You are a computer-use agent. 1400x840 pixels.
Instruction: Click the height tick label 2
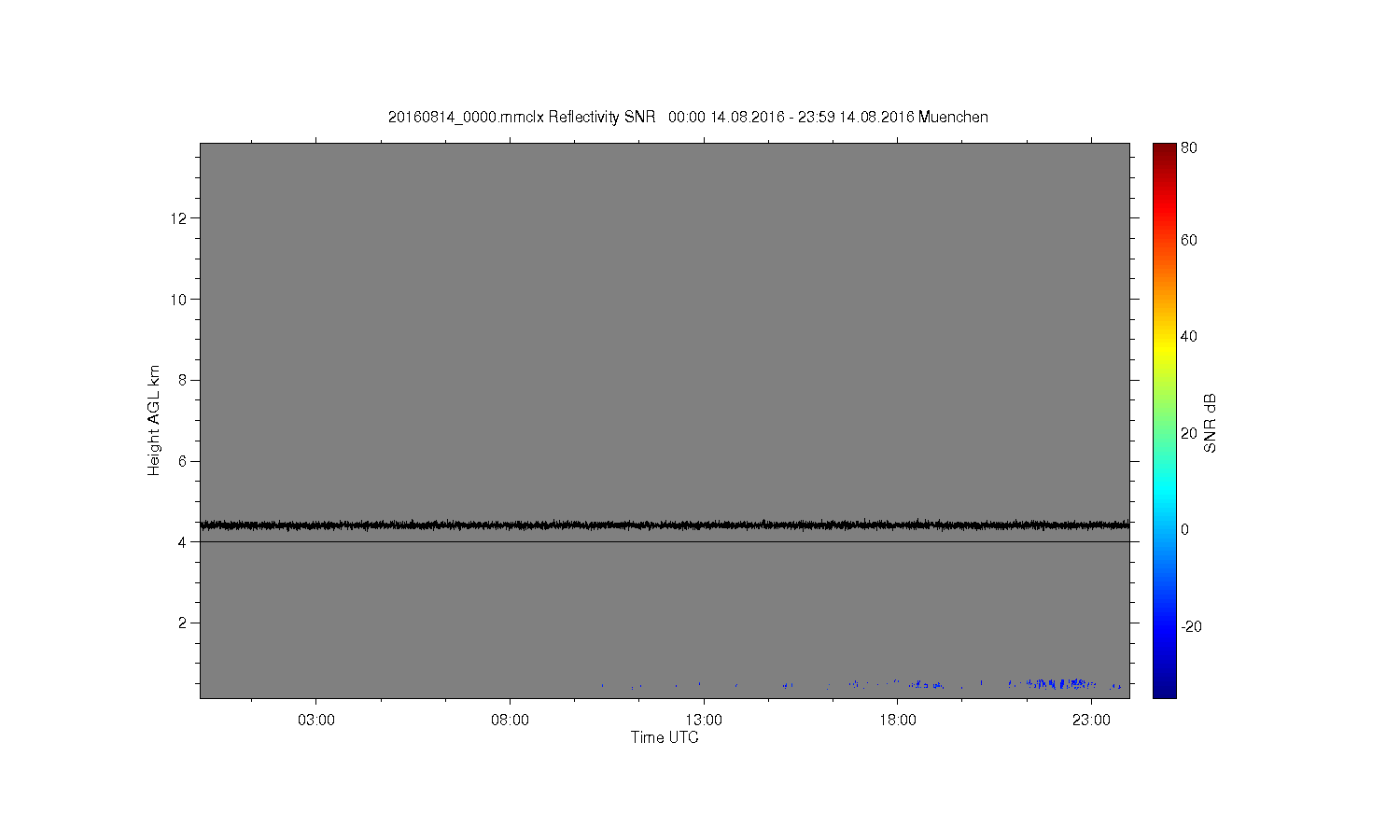click(x=183, y=623)
